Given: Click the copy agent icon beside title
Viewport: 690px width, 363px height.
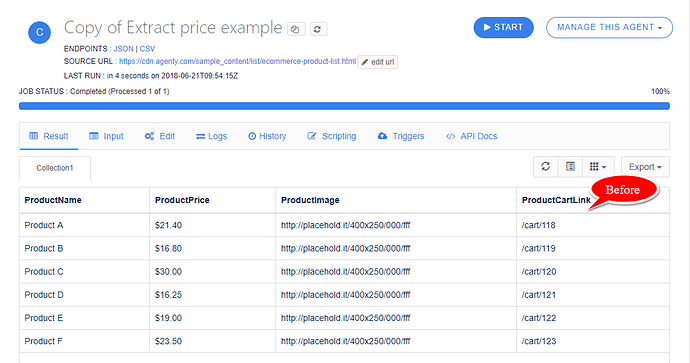Looking at the screenshot, I should 296,29.
